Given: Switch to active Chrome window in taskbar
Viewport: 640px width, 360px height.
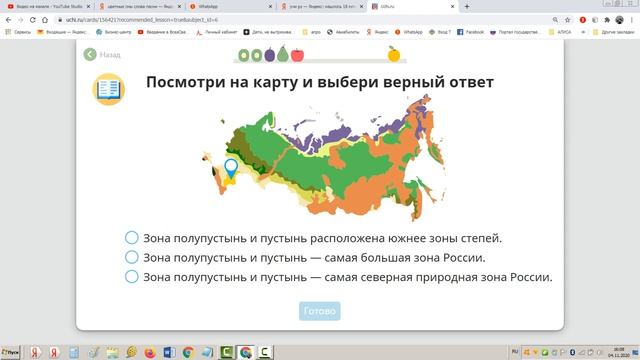Looking at the screenshot, I should (245, 352).
